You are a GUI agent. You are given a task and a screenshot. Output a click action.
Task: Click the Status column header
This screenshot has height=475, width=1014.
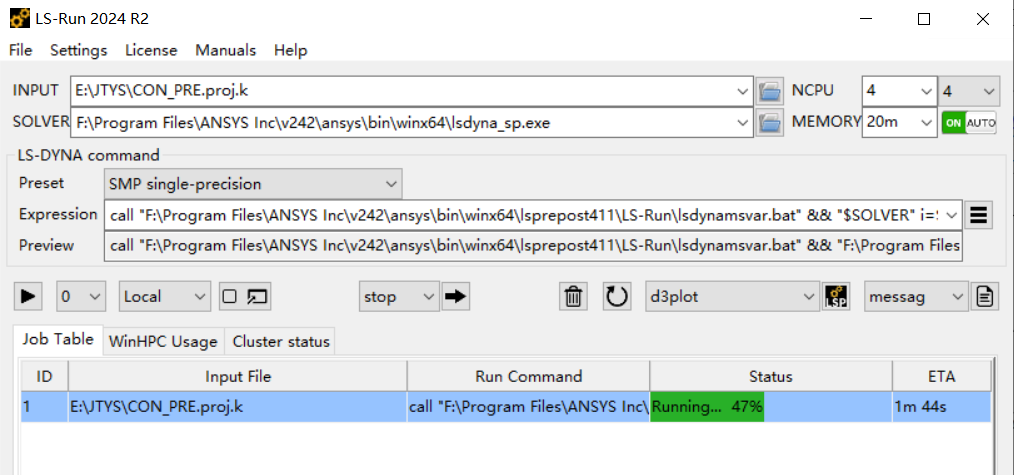tap(771, 376)
